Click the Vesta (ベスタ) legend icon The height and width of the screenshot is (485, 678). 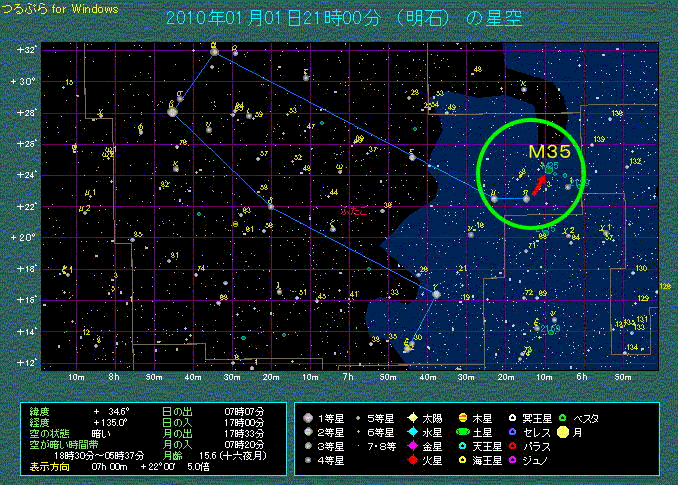pyautogui.click(x=562, y=417)
